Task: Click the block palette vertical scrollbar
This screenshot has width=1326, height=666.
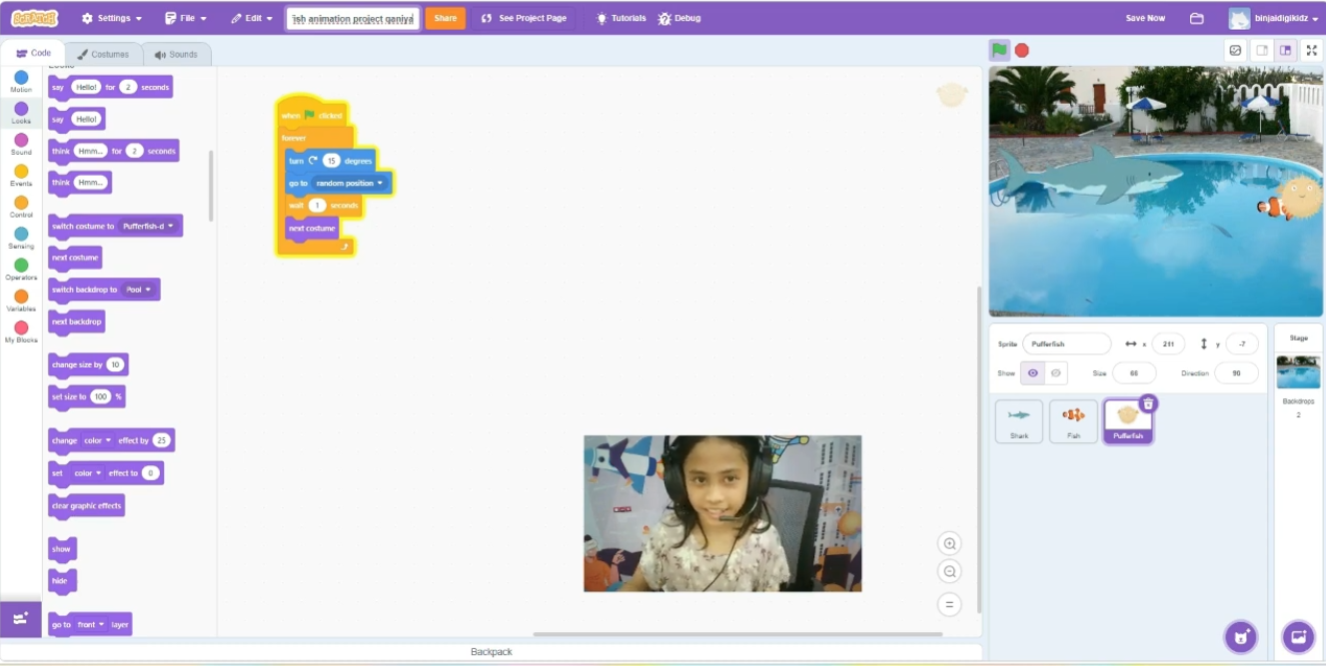Action: tap(210, 186)
